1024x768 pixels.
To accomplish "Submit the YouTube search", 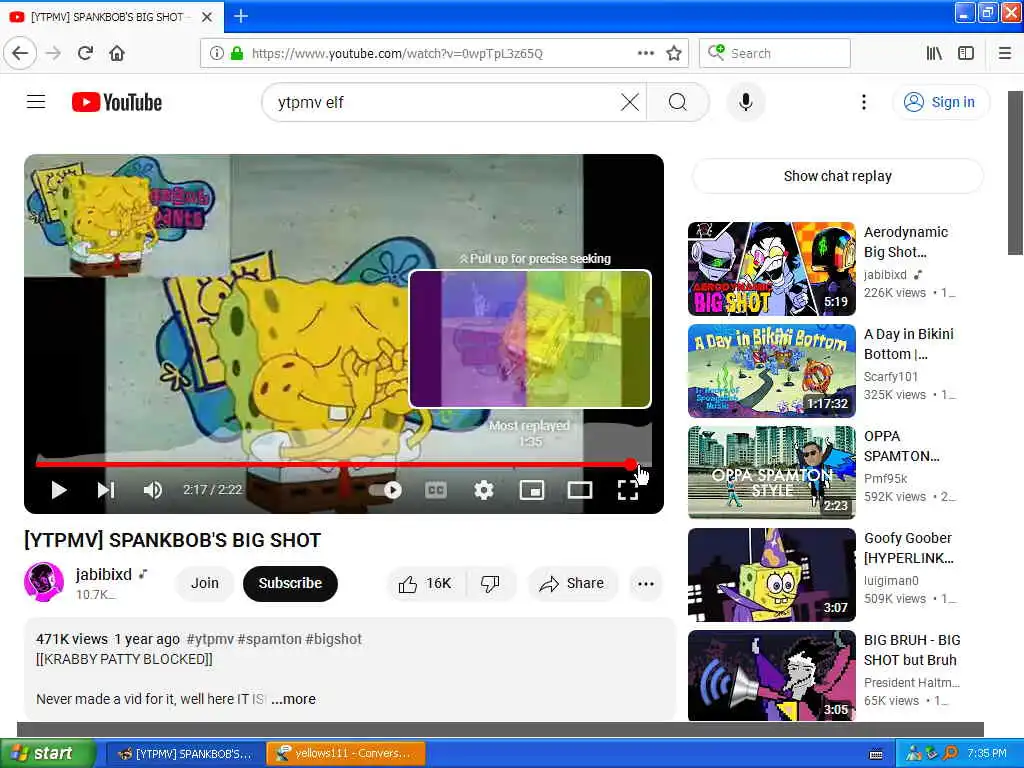I will (x=678, y=102).
